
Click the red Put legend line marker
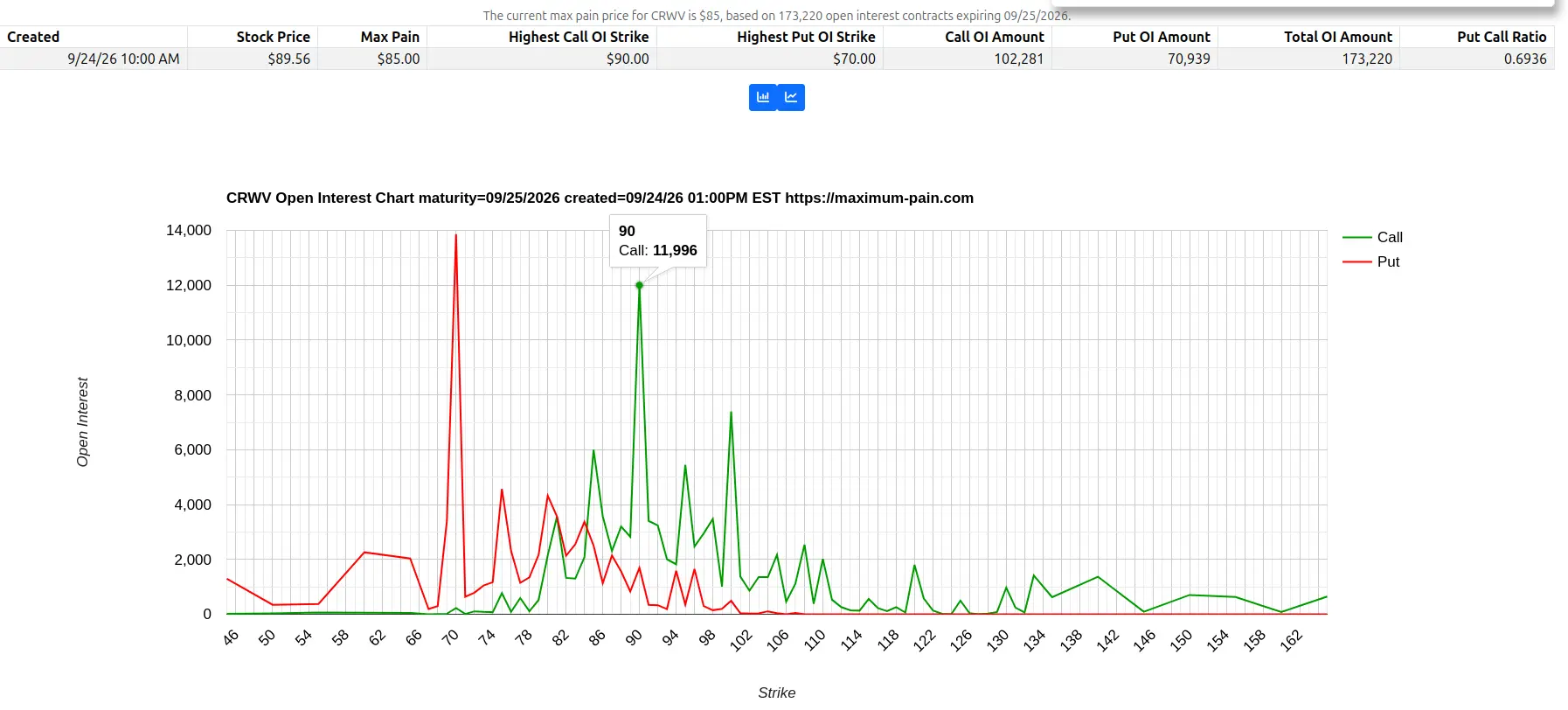pos(1357,261)
